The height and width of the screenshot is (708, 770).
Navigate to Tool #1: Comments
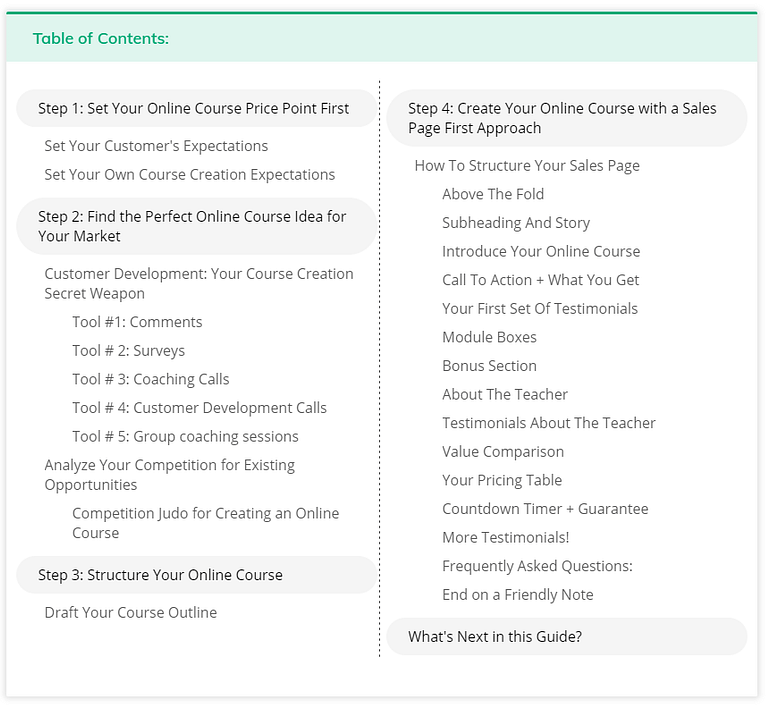137,322
